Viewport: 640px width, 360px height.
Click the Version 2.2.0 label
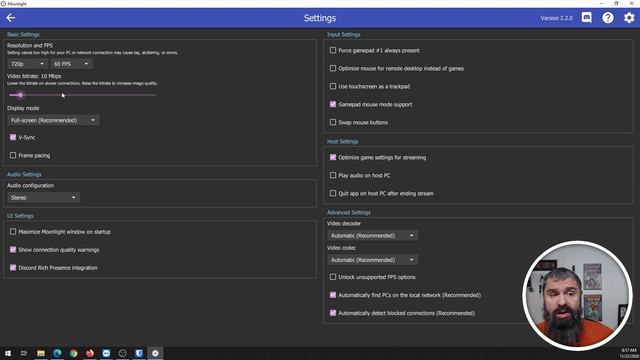(x=556, y=18)
